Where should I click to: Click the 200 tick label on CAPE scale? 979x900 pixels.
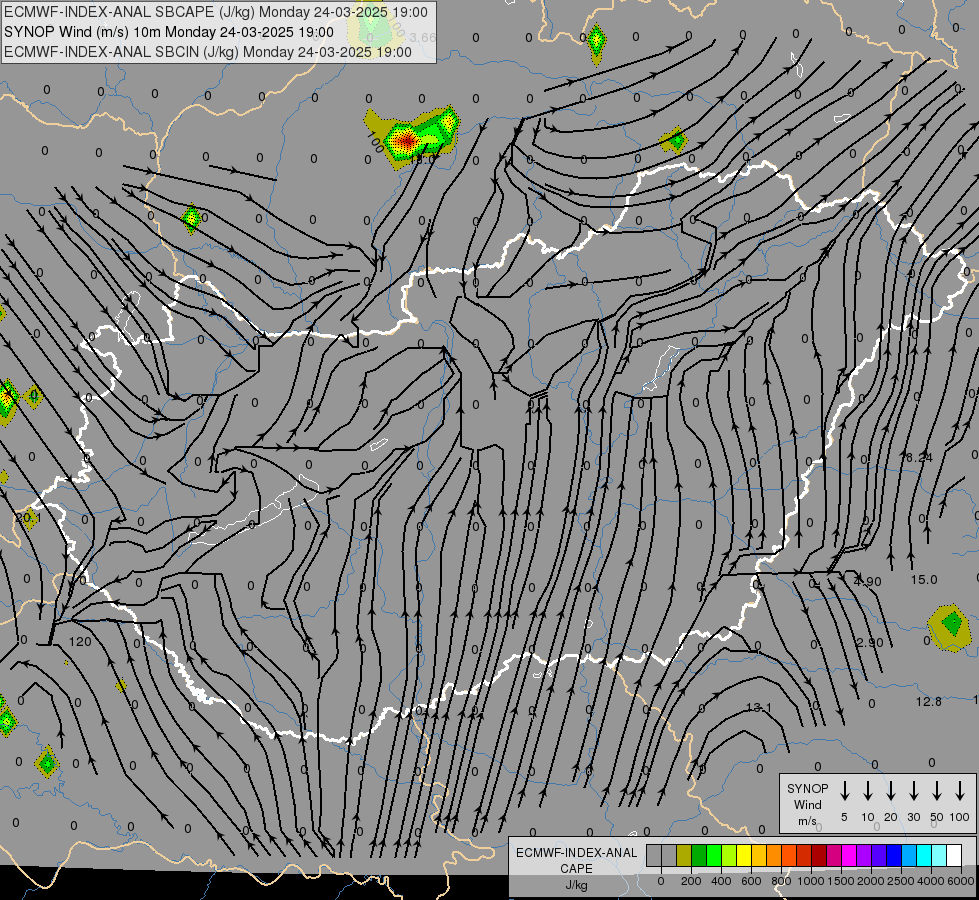pos(691,881)
